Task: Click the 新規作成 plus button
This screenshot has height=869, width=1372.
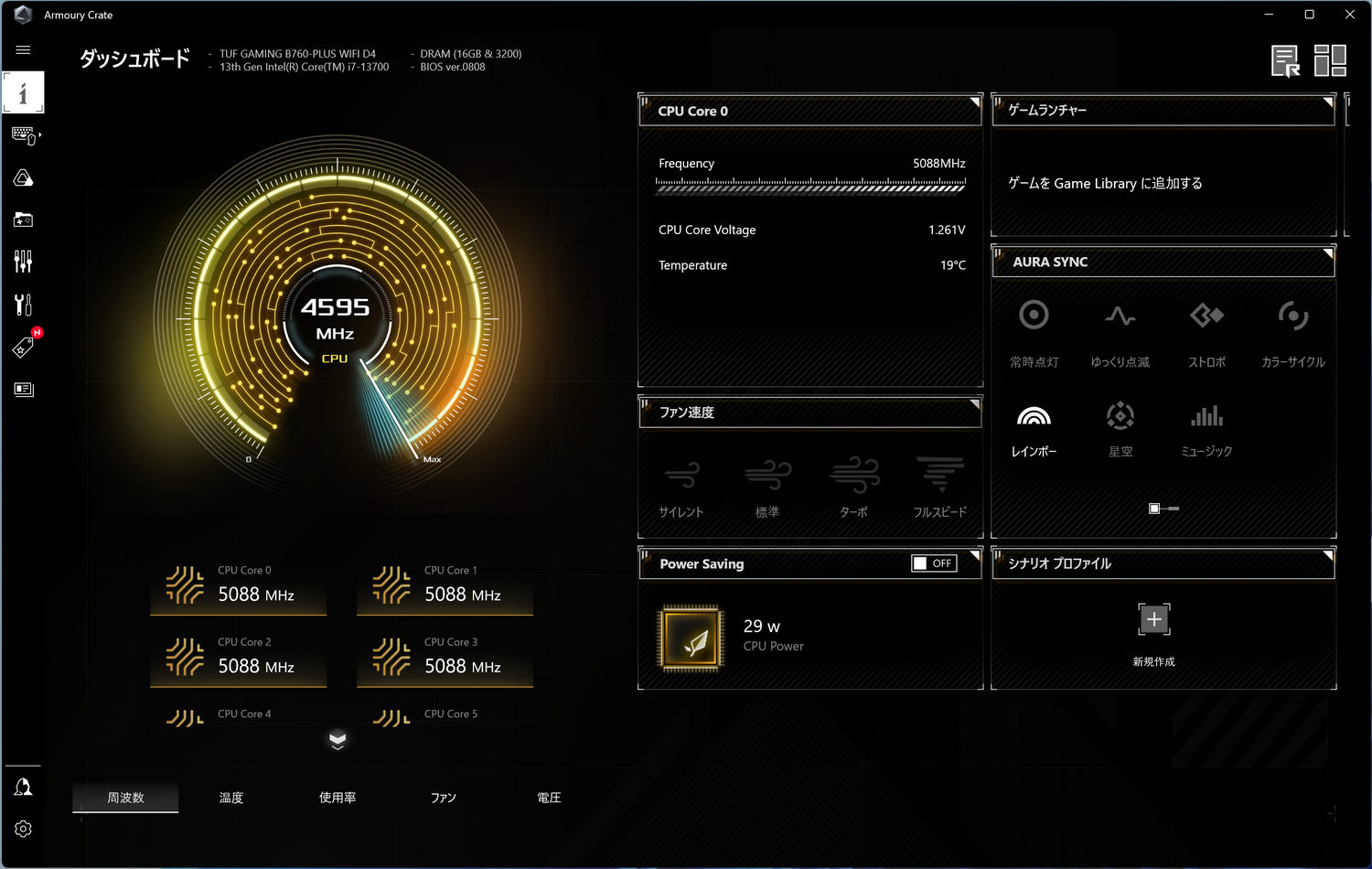Action: pos(1154,619)
